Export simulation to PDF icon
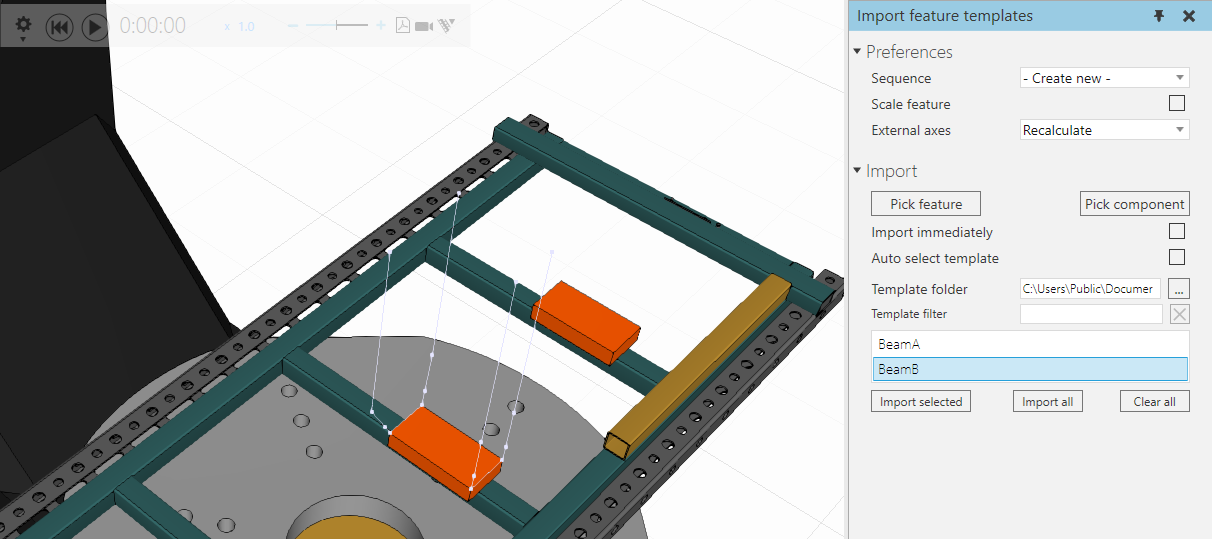This screenshot has height=539, width=1212. tap(403, 26)
